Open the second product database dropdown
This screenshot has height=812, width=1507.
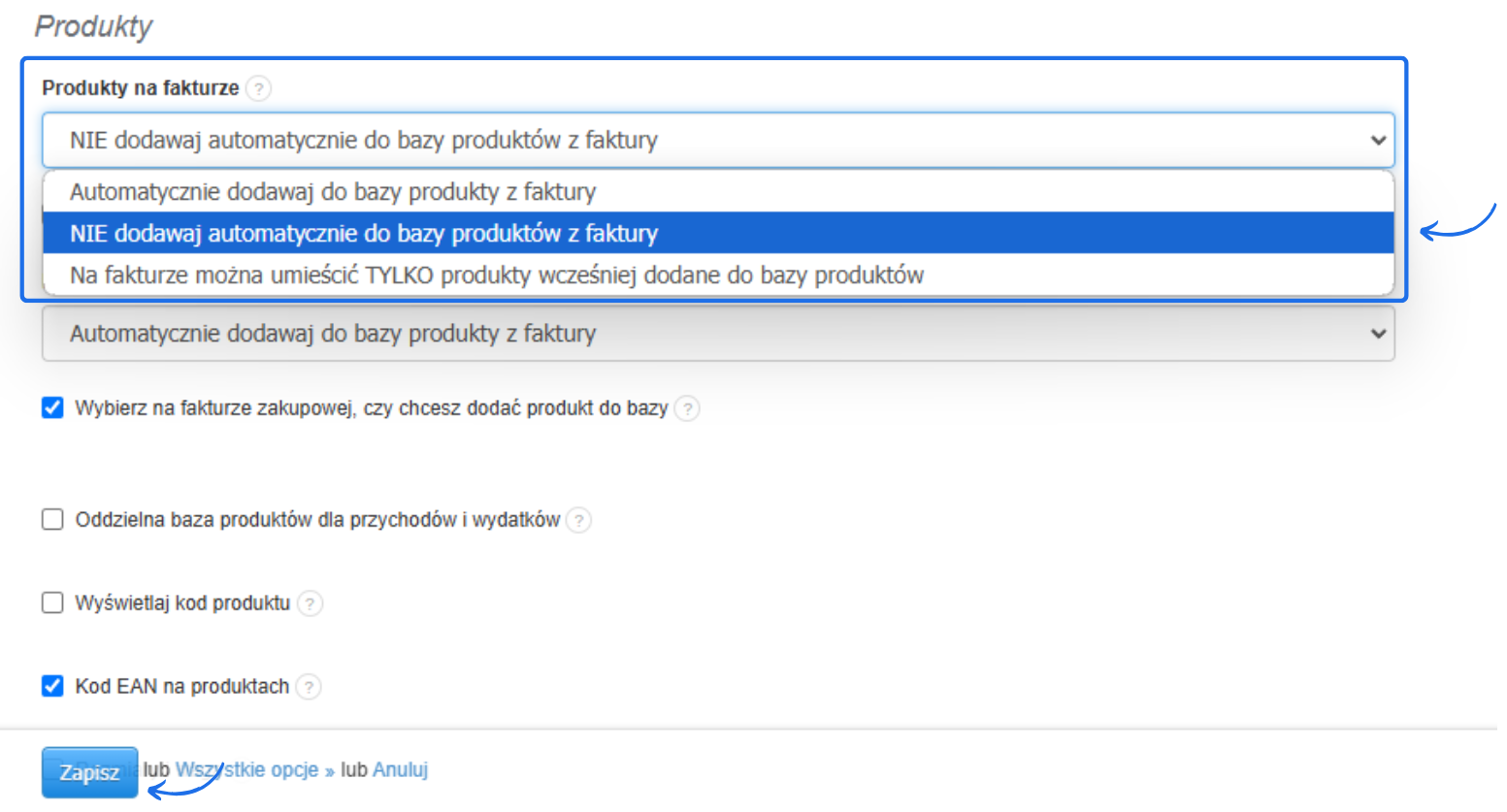click(718, 334)
